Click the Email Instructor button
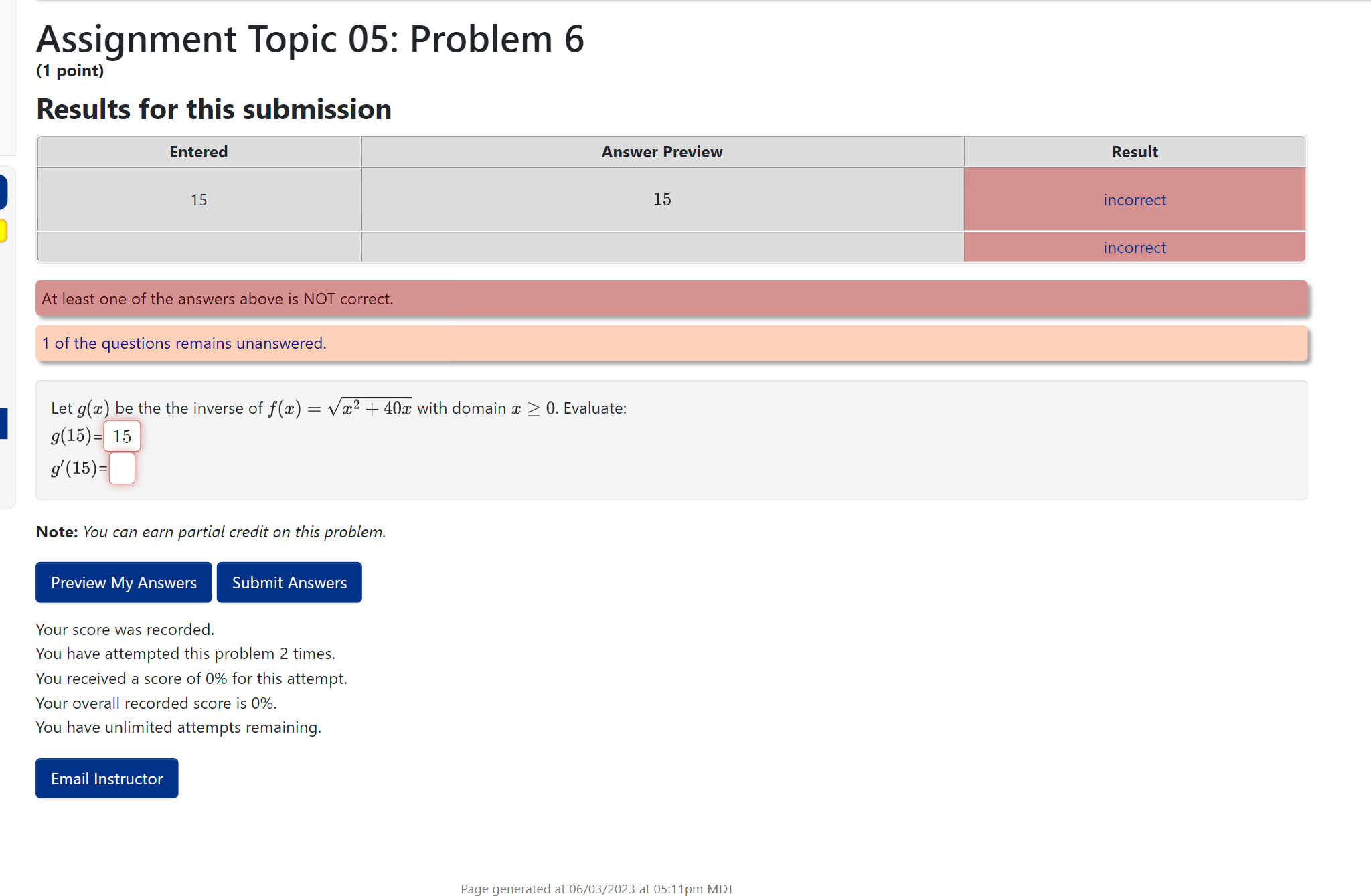This screenshot has width=1371, height=896. (106, 778)
